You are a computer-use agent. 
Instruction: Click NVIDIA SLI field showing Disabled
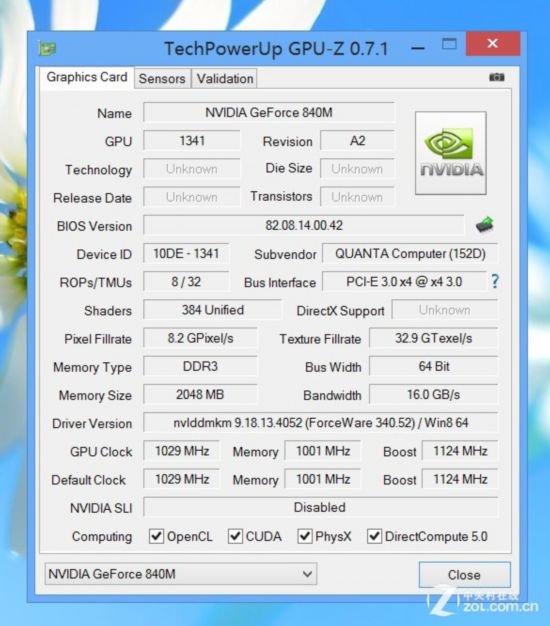point(321,507)
